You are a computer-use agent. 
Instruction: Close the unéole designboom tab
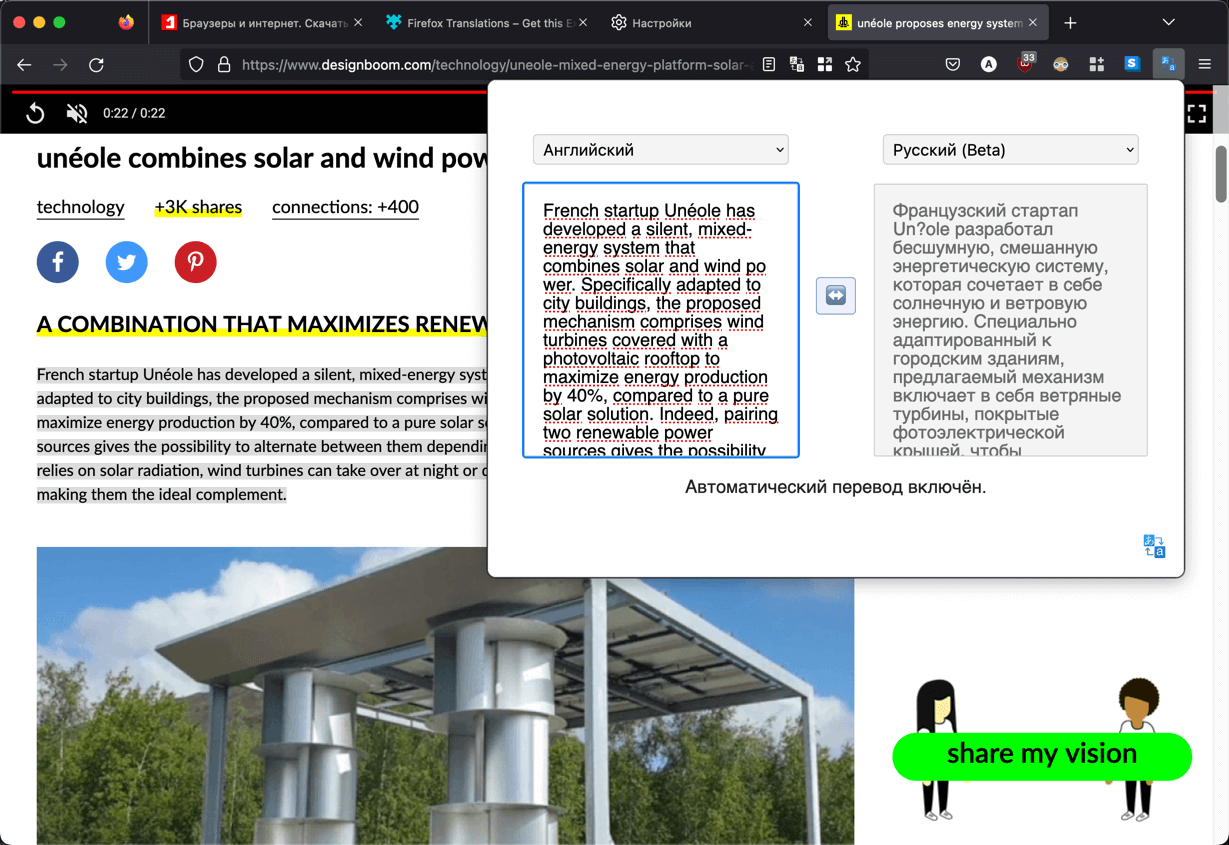tap(1033, 22)
